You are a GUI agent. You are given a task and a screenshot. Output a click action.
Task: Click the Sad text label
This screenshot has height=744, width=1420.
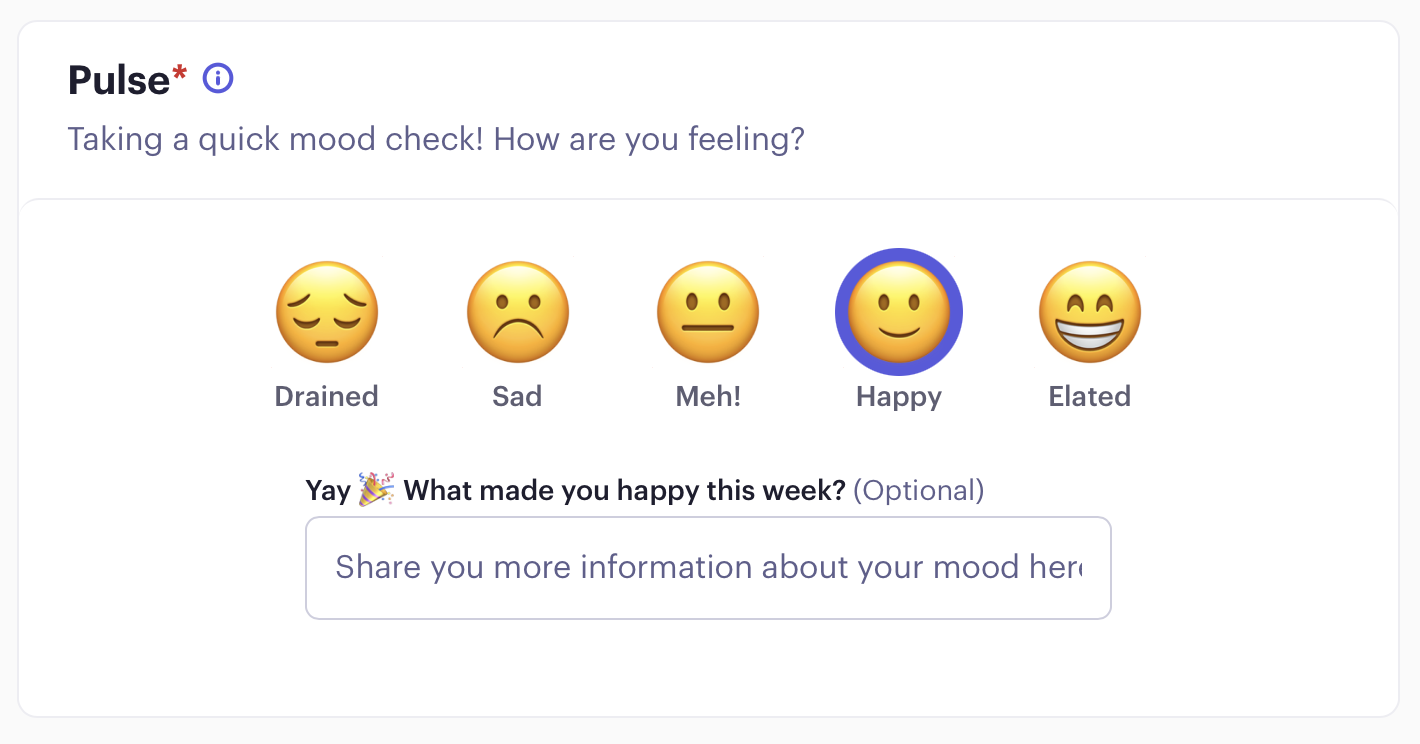coord(517,396)
